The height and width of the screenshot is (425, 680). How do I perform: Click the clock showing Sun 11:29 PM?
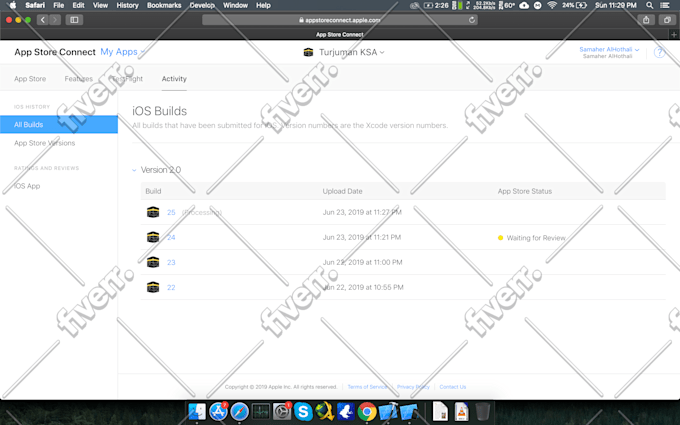coord(616,5)
